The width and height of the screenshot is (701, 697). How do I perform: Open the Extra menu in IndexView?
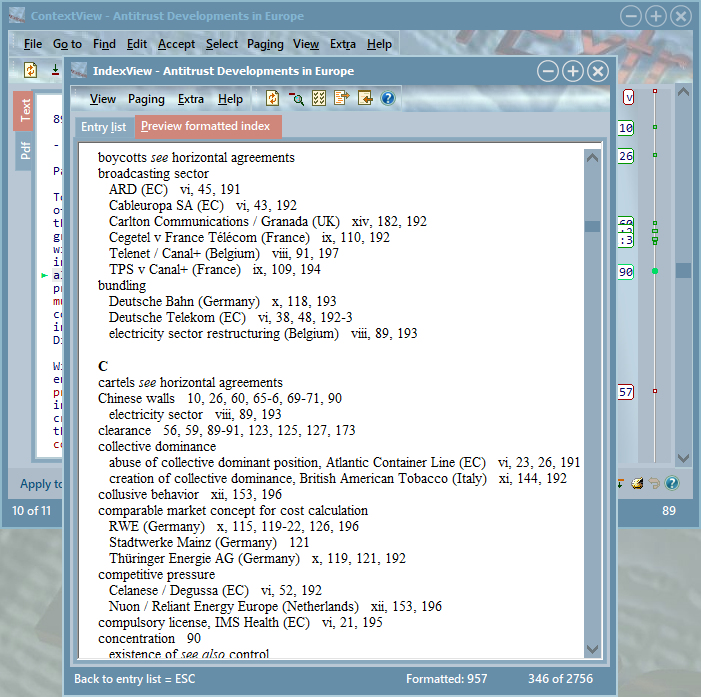(190, 99)
